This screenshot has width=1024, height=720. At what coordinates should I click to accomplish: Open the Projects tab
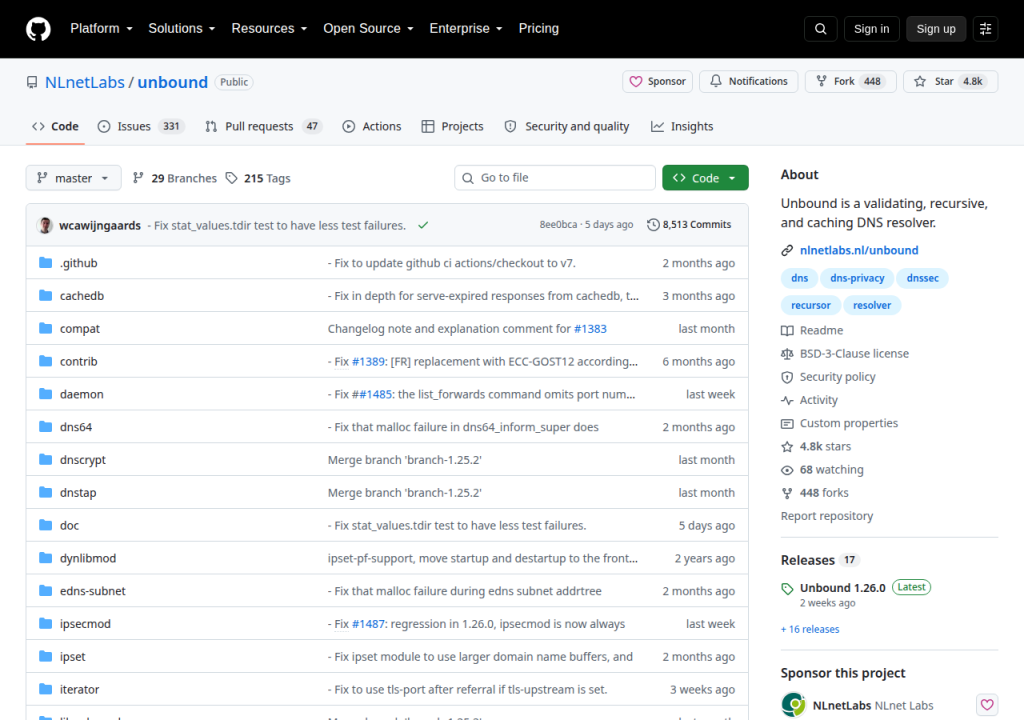453,127
